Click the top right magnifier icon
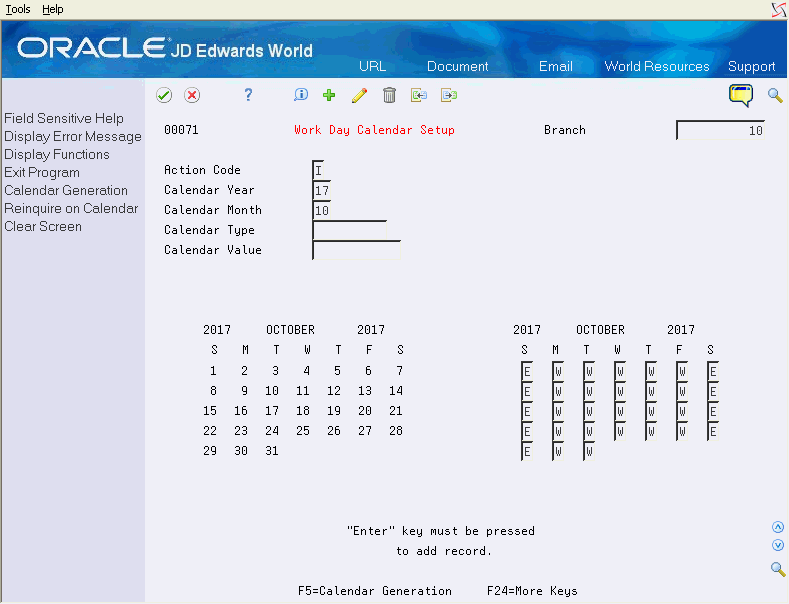This screenshot has width=789, height=604. (775, 95)
